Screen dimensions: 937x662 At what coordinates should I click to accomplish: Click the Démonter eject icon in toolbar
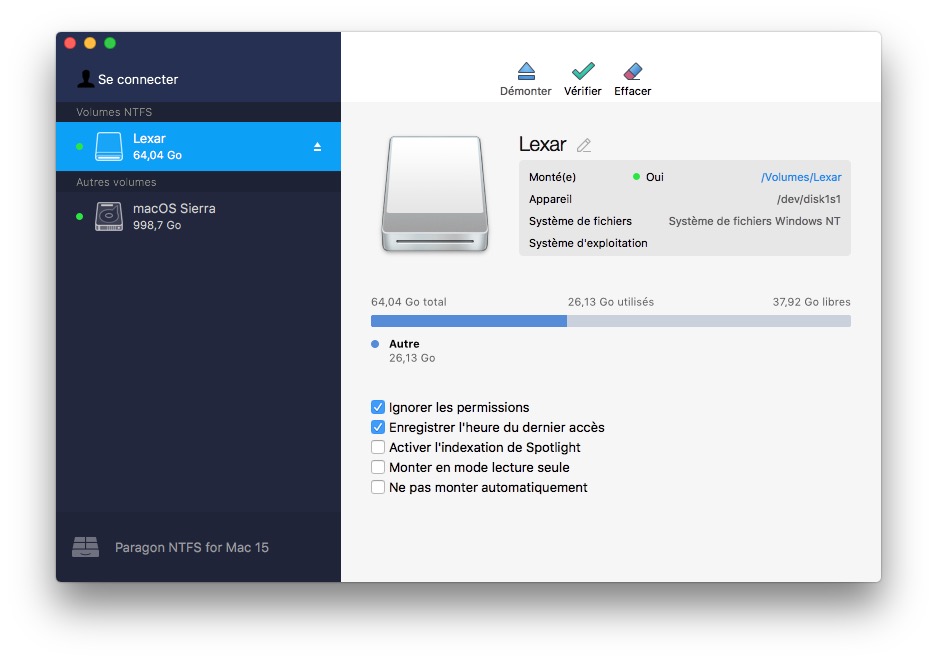(526, 71)
